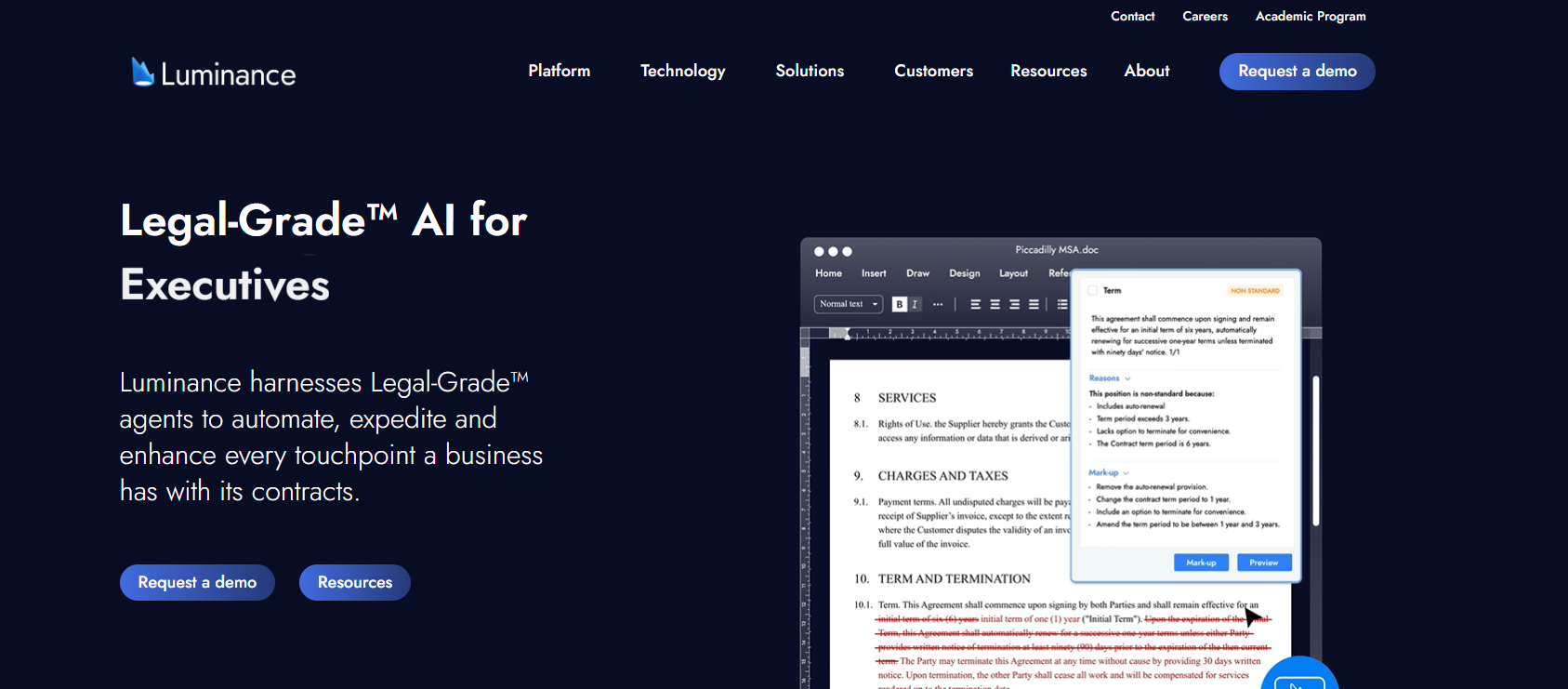Click the Piccadilly MSA.doc title

pyautogui.click(x=1057, y=250)
